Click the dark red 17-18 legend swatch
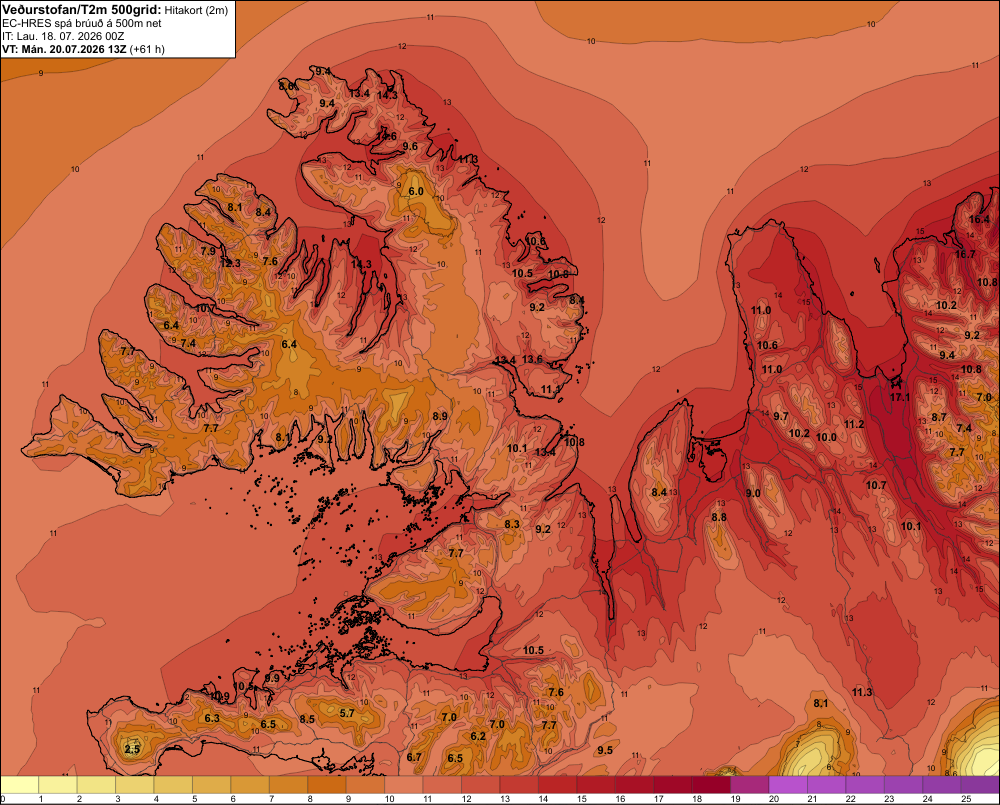1000x805 pixels. (673, 785)
